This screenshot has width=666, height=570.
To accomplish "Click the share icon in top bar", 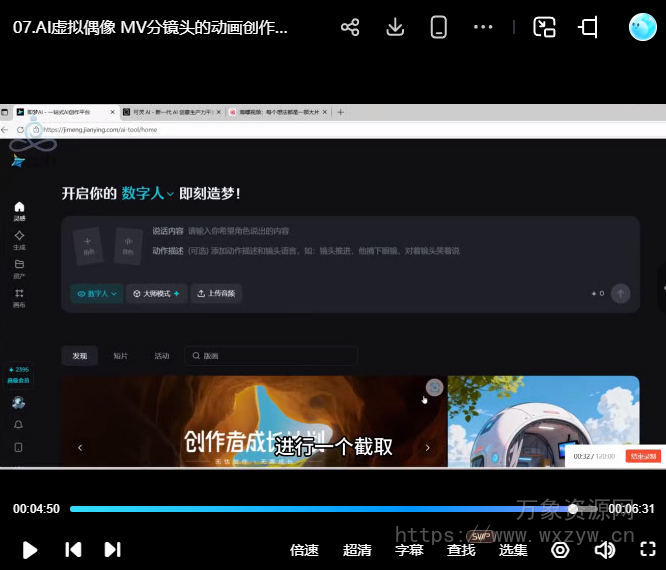I will 350,27.
